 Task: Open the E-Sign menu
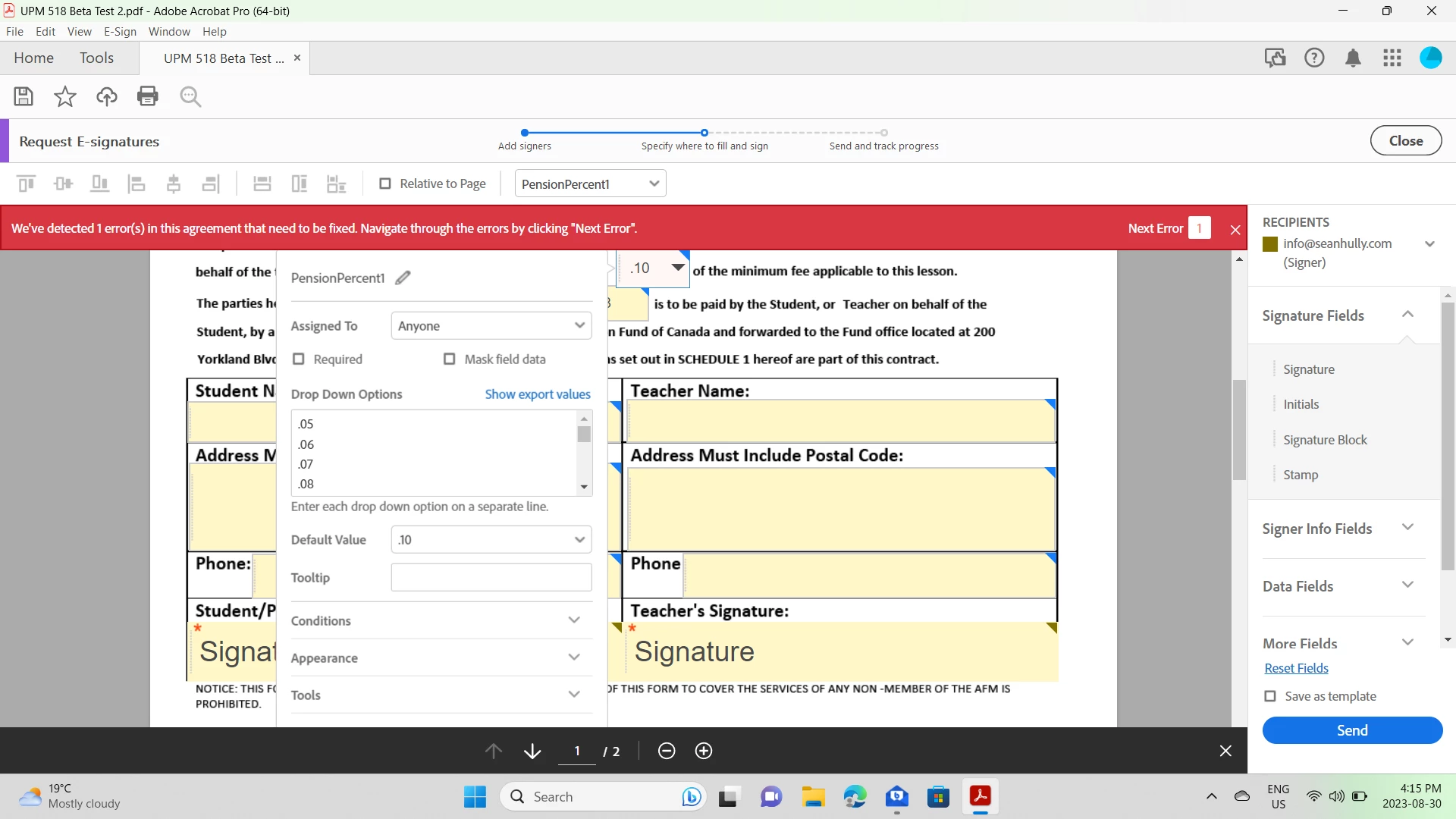[120, 32]
